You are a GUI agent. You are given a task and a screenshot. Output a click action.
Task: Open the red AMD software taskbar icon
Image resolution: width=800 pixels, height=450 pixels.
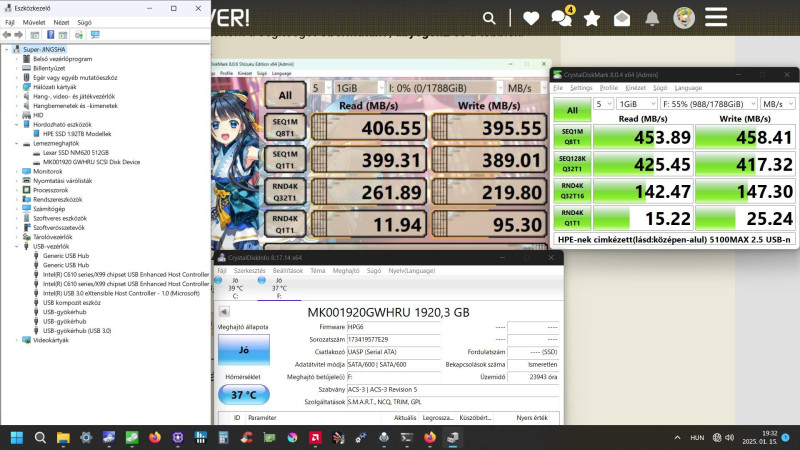coord(315,438)
